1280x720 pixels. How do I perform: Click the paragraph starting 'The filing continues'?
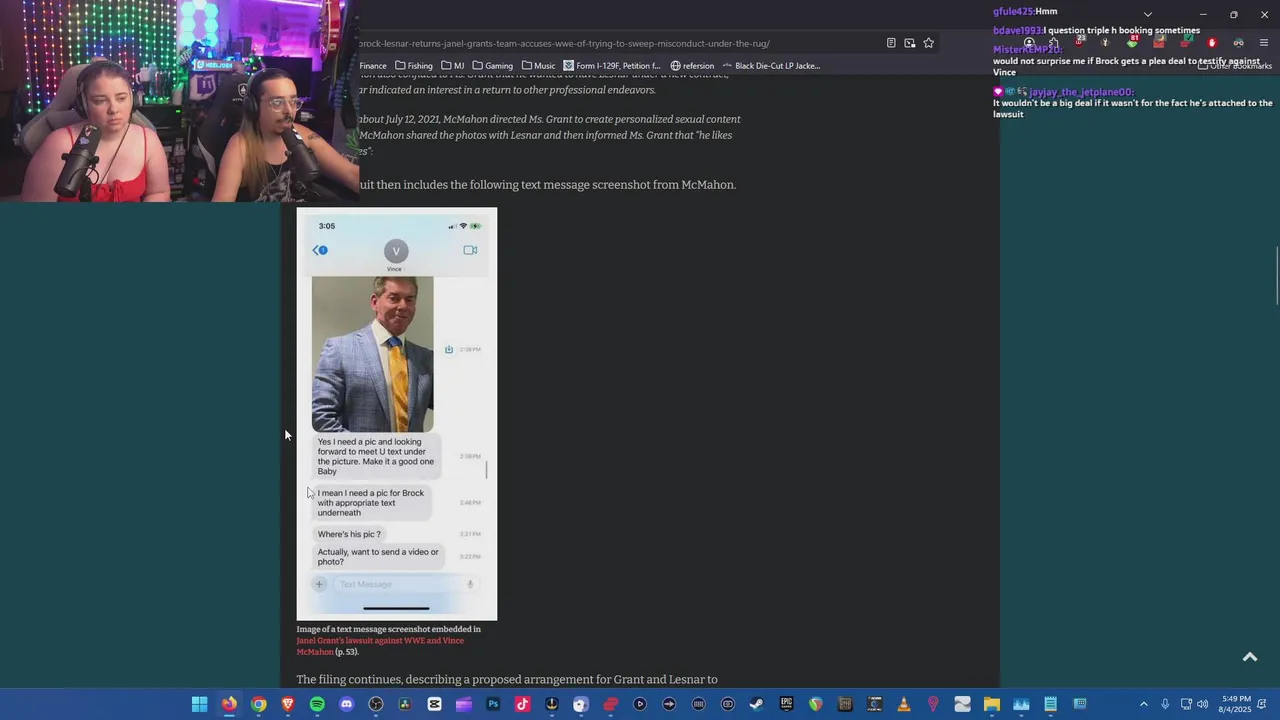coord(507,680)
